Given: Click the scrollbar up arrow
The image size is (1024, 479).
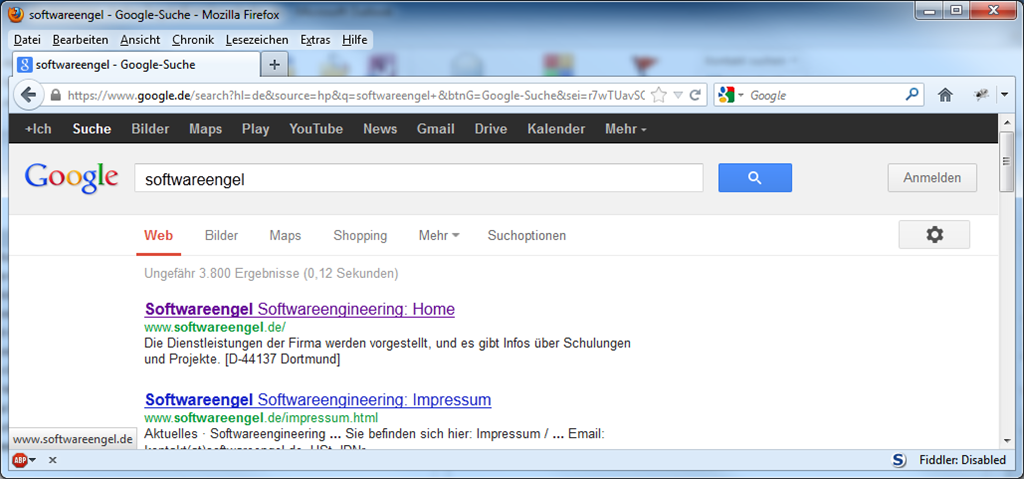Looking at the screenshot, I should point(1006,122).
